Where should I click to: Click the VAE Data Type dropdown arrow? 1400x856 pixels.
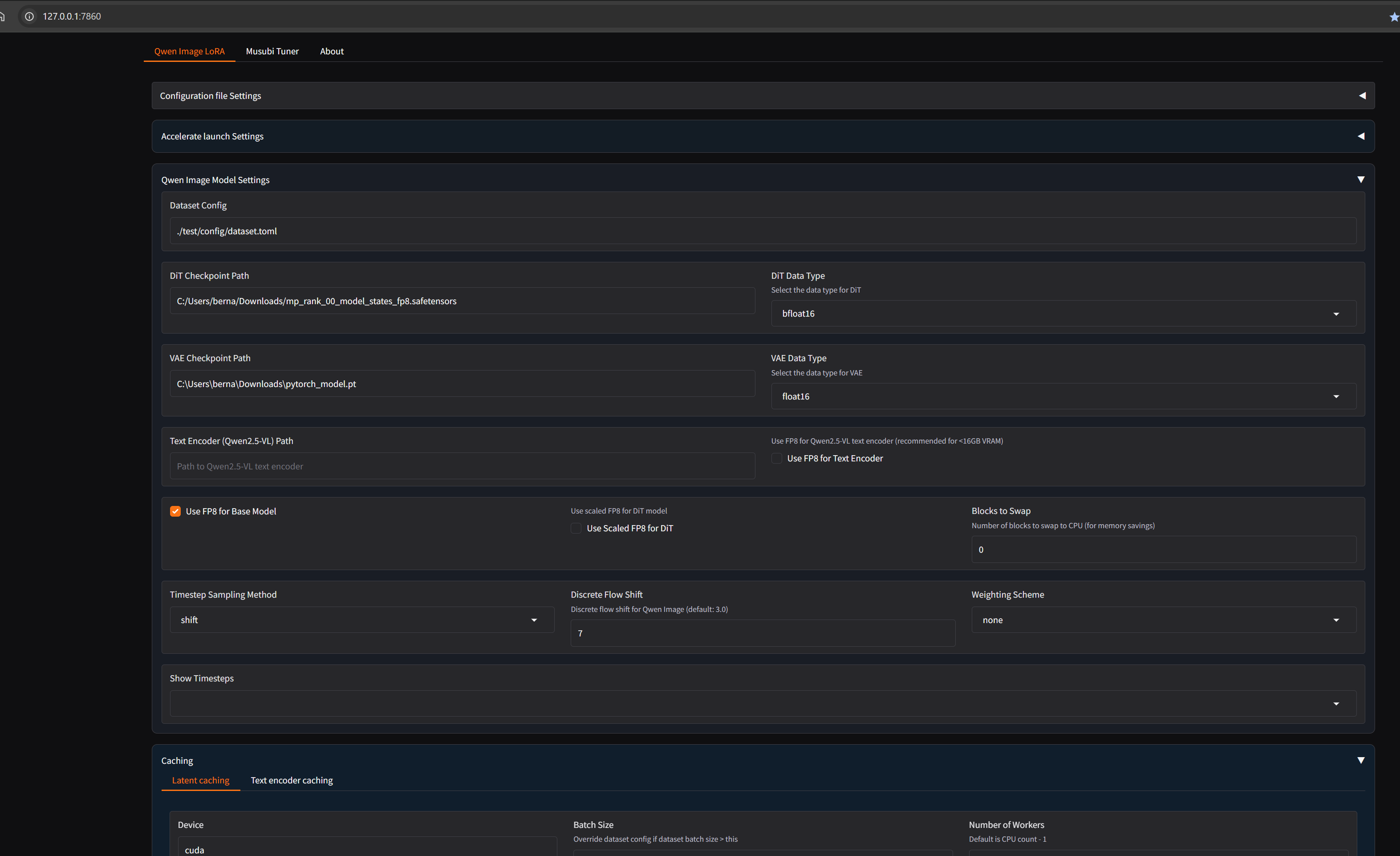1336,396
